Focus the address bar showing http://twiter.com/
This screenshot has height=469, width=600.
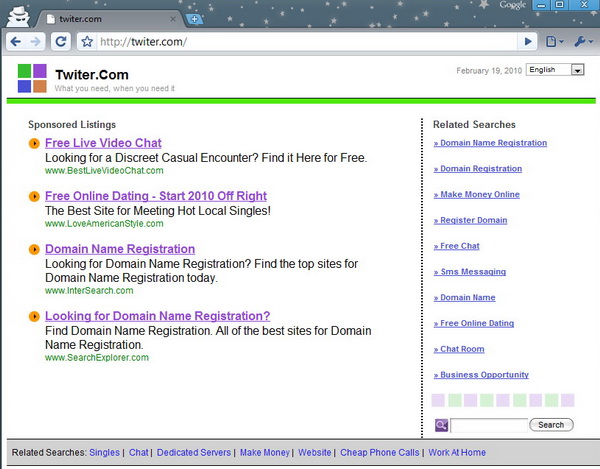point(300,42)
